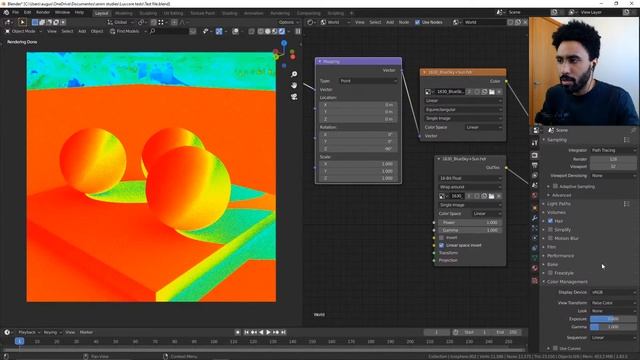Toggle the Use Nodes checkbox
Image resolution: width=640 pixels, height=360 pixels.
[x=417, y=22]
